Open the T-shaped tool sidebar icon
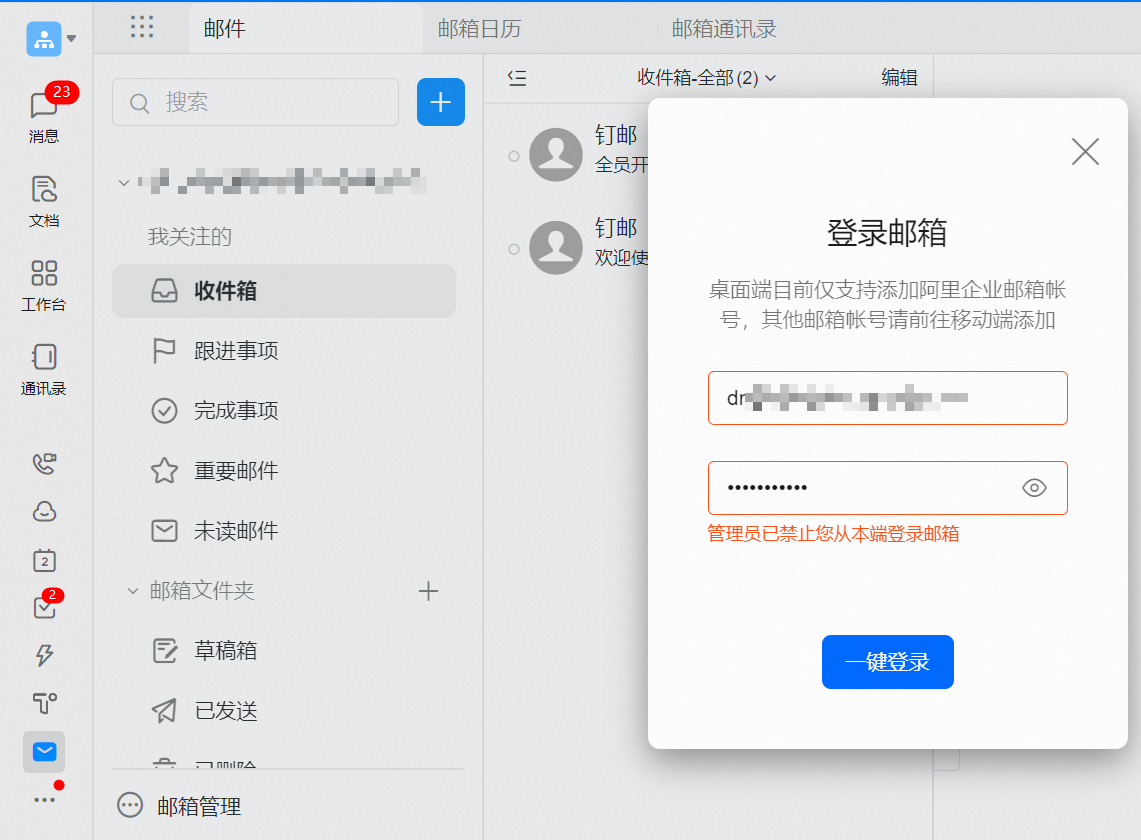The image size is (1141, 840). point(44,703)
